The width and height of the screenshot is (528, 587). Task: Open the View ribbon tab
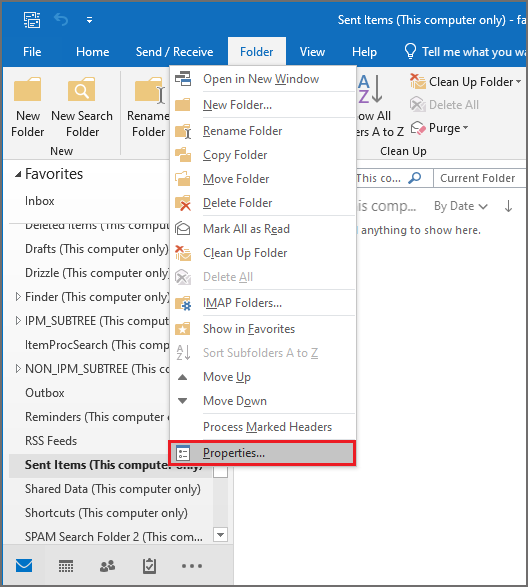click(x=312, y=52)
